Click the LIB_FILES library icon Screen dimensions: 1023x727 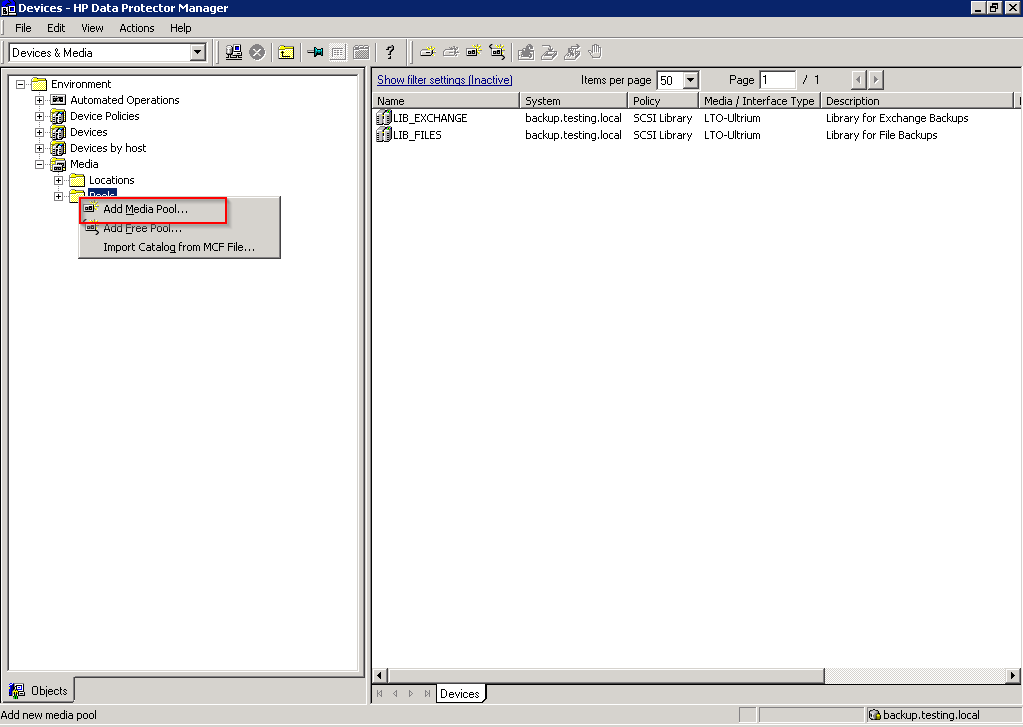point(384,135)
